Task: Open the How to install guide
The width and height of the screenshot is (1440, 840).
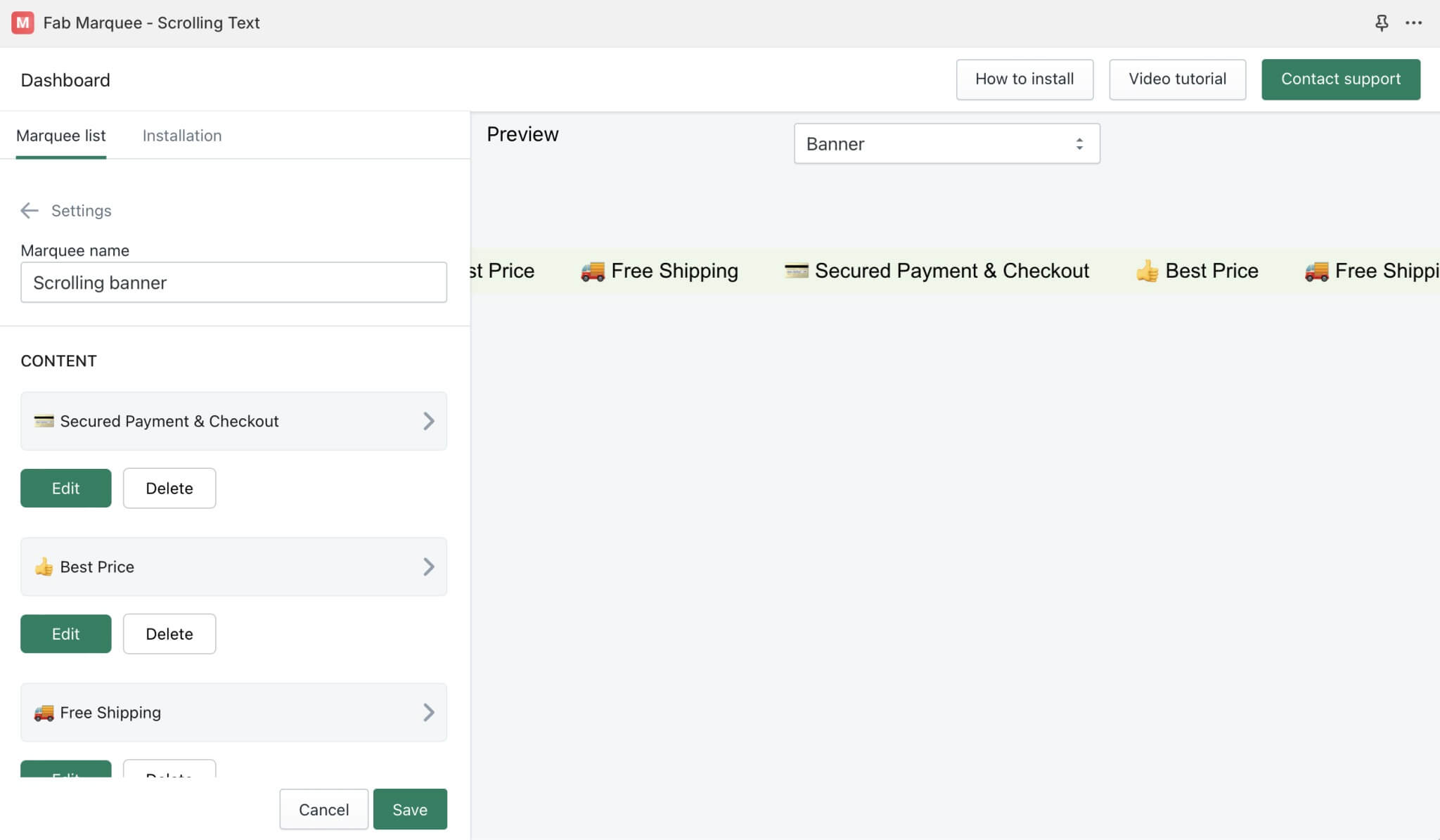Action: (1024, 79)
